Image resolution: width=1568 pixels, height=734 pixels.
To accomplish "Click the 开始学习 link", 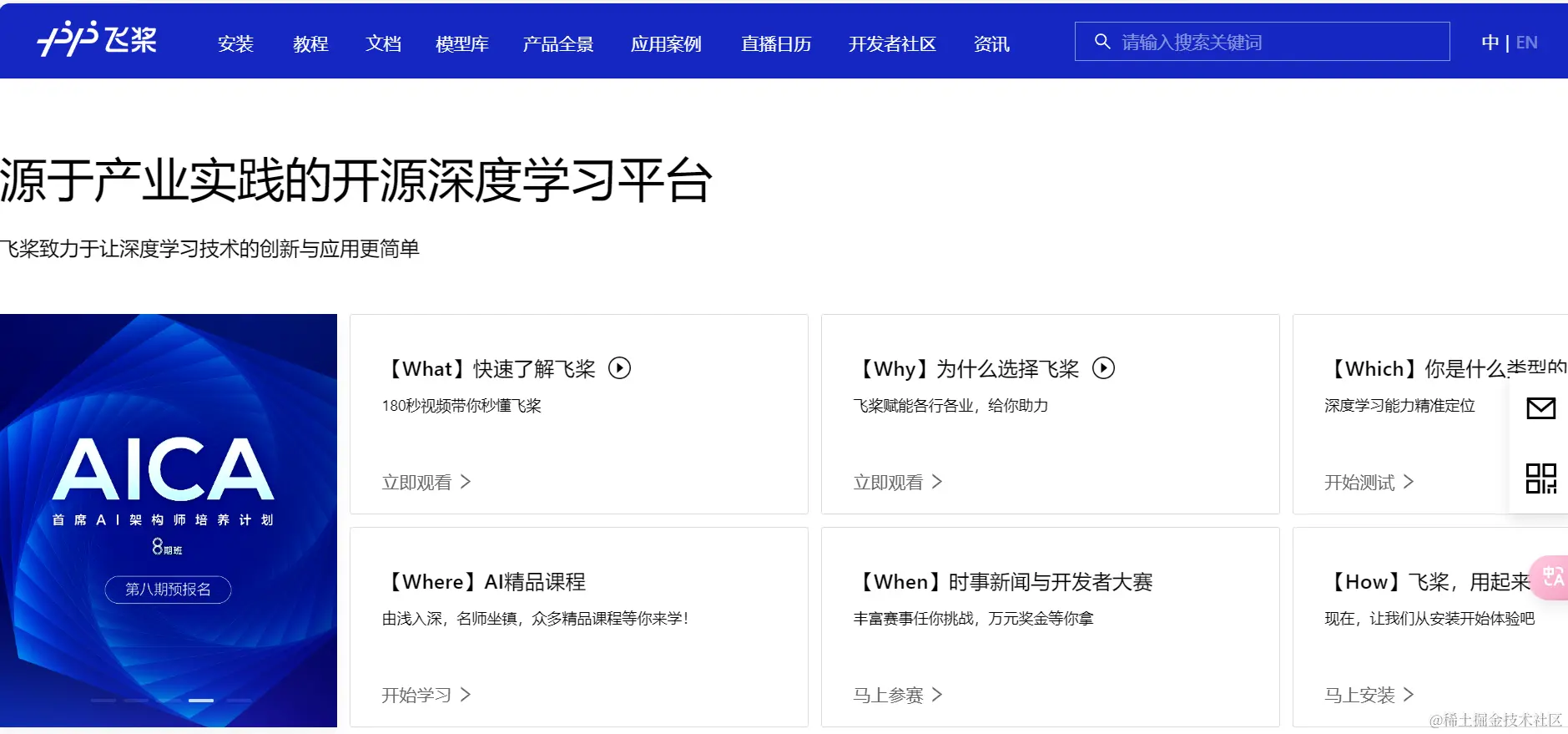I will tap(416, 696).
